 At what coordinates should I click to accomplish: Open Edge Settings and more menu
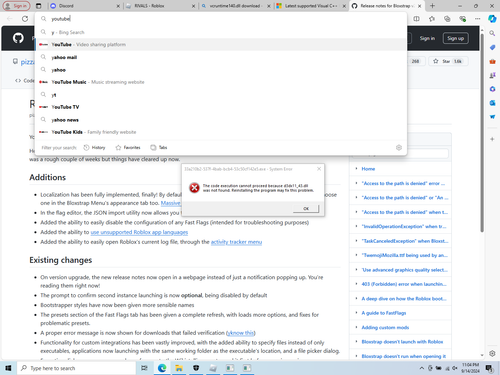(478, 19)
